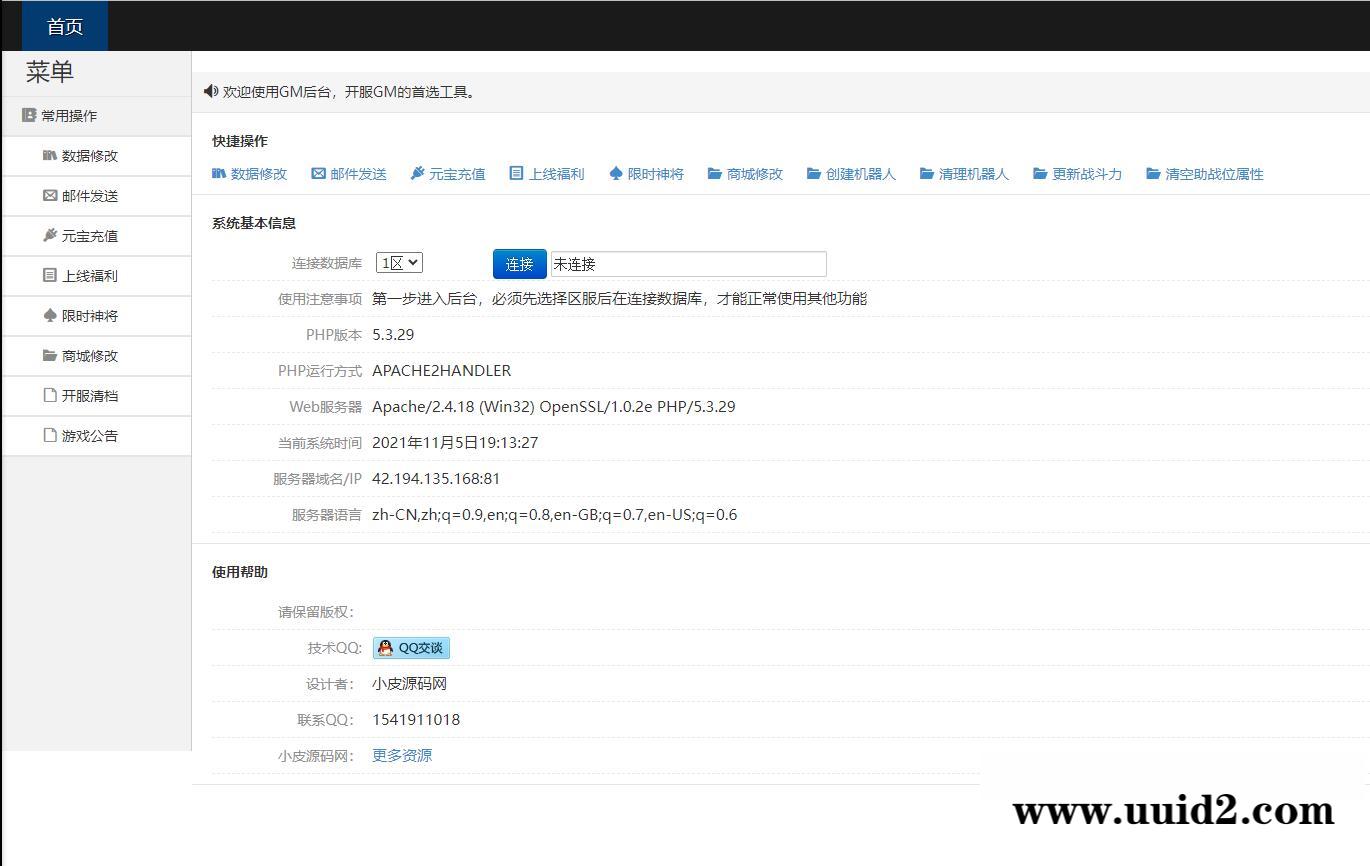The image size is (1370, 866).
Task: Open the 限时神将 quick action
Action: (x=648, y=173)
